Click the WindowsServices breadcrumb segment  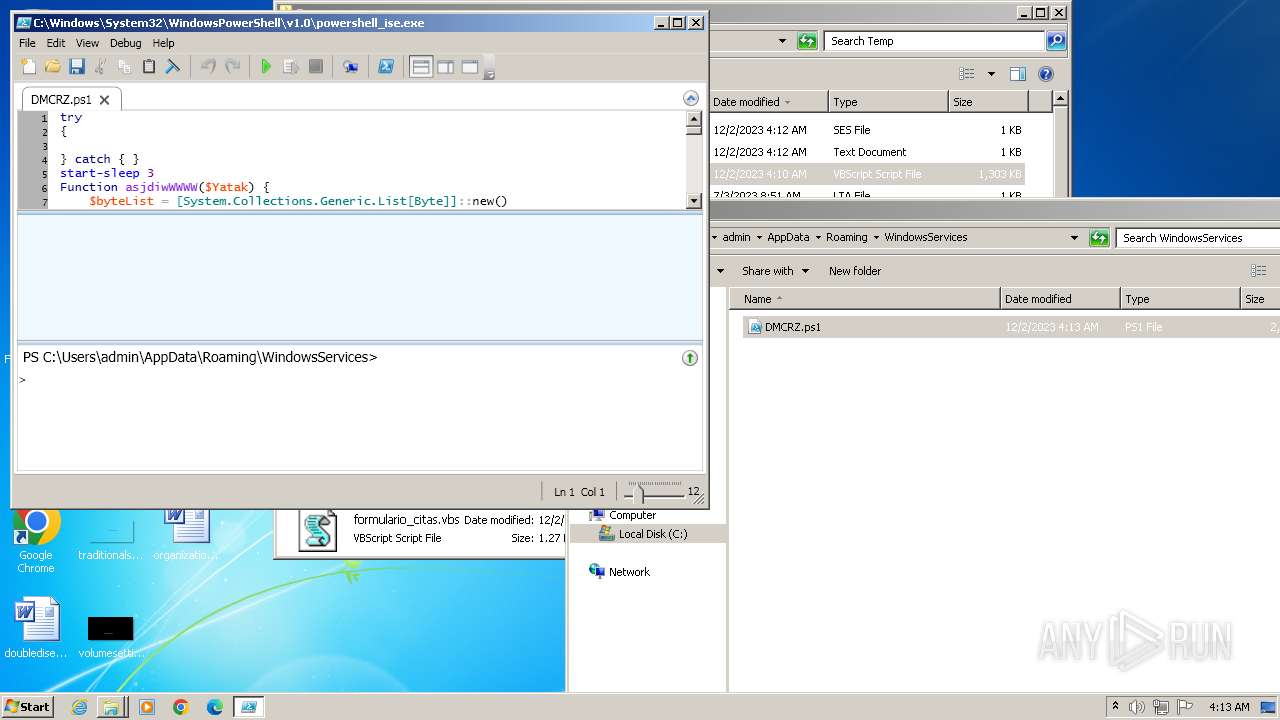(x=926, y=238)
